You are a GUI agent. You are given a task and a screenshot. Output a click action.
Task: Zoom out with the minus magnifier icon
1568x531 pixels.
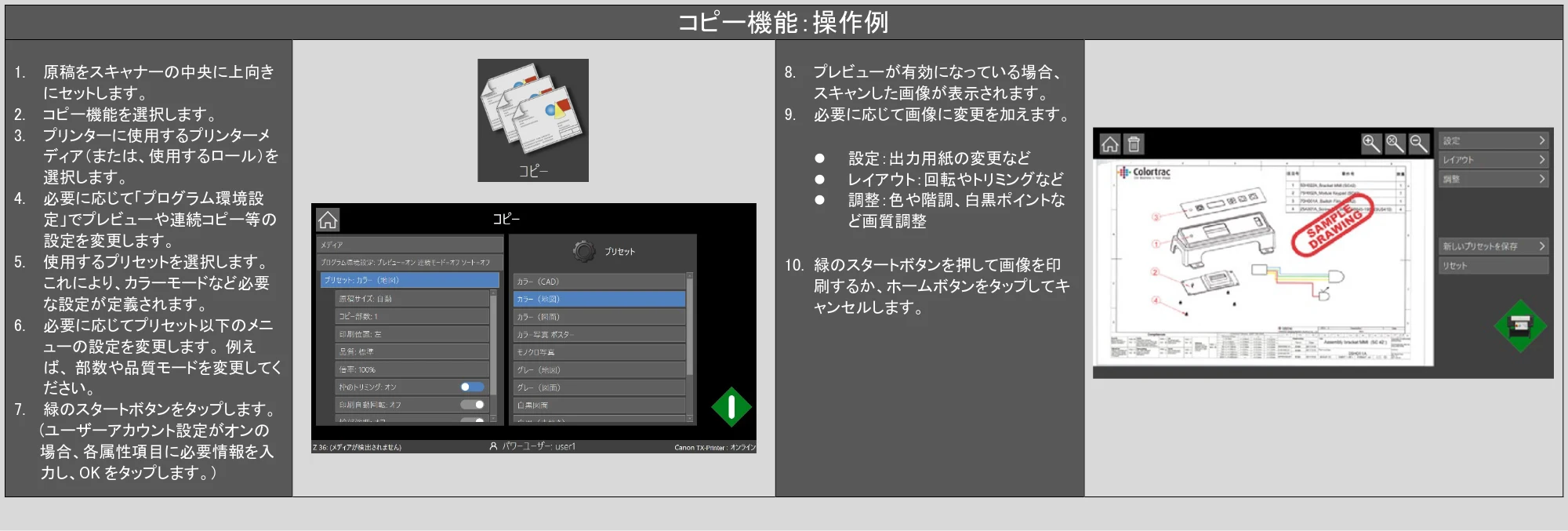pos(1418,144)
